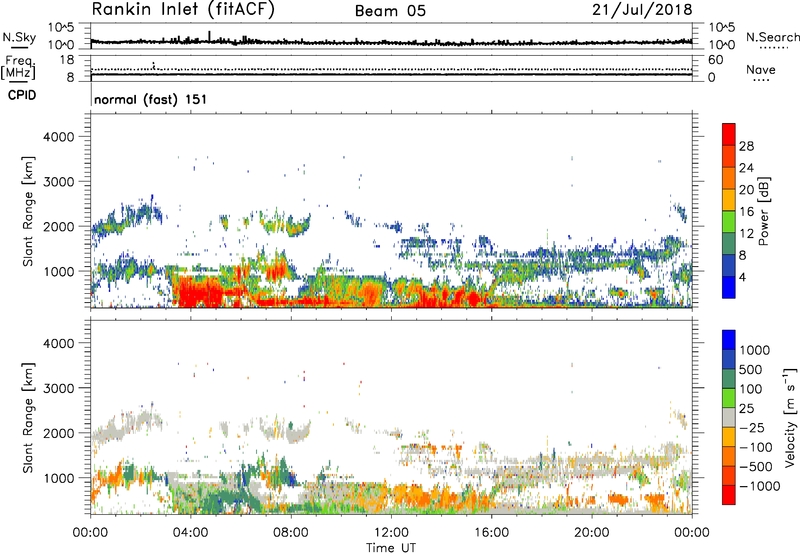Image resolution: width=800 pixels, height=554 pixels.
Task: Click the "04:00" time tick label
Action: (191, 533)
